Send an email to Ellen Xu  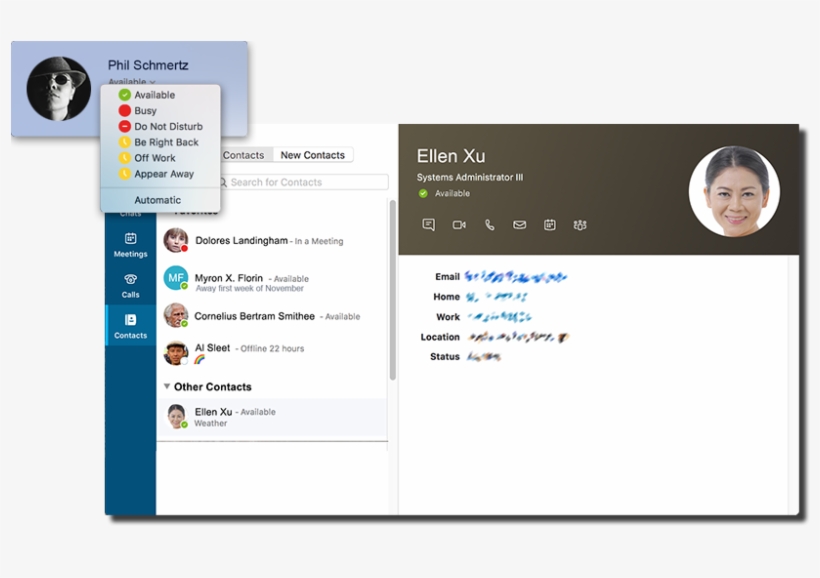point(519,225)
